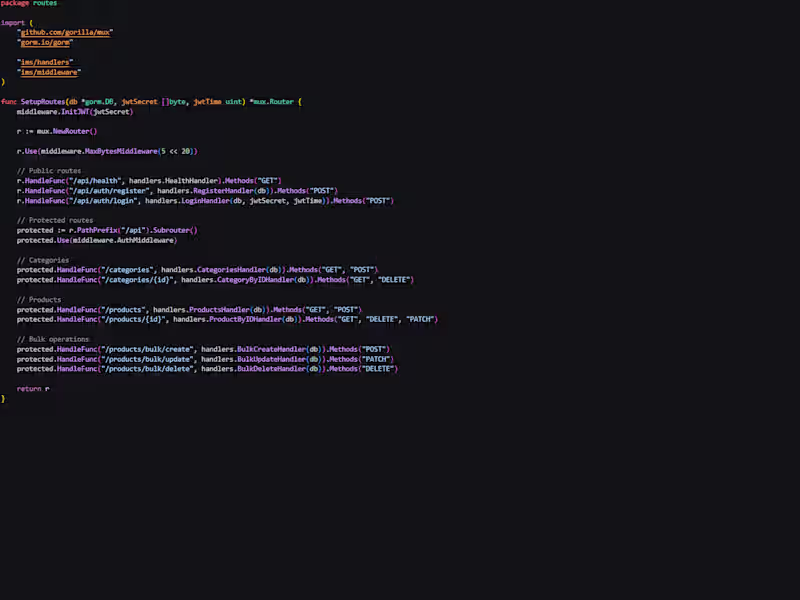This screenshot has width=800, height=600.
Task: Click the "/api/auth/register" route string
Action: [109, 191]
